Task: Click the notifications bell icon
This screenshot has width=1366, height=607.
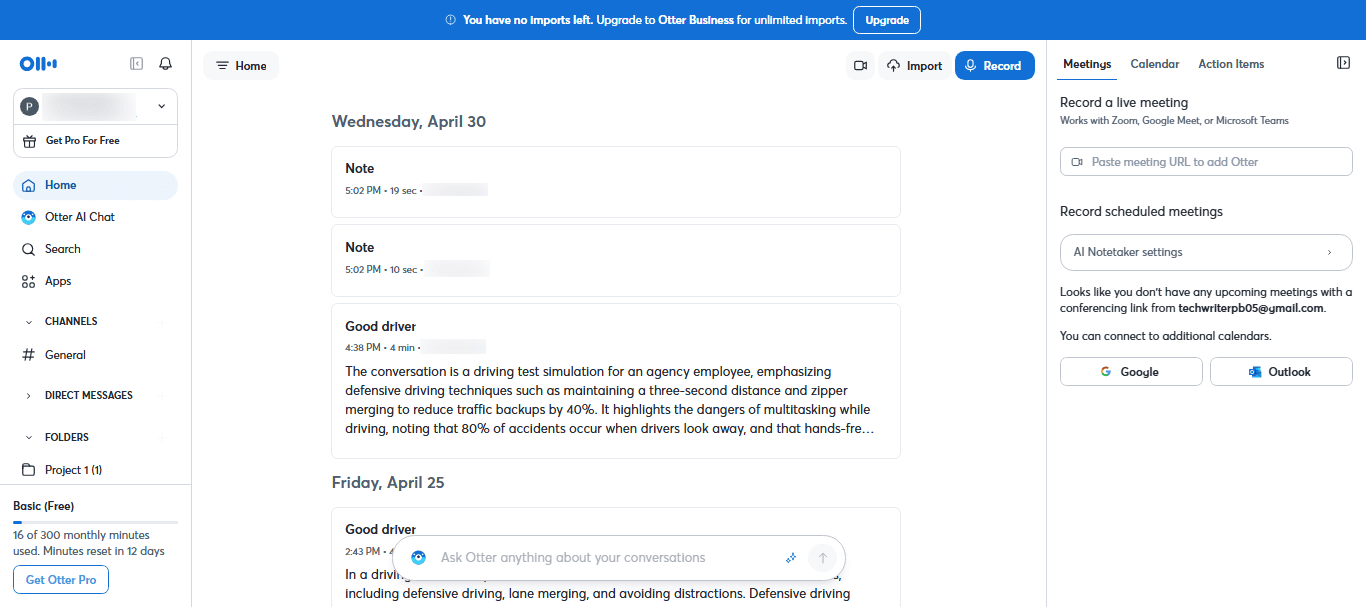Action: click(166, 64)
